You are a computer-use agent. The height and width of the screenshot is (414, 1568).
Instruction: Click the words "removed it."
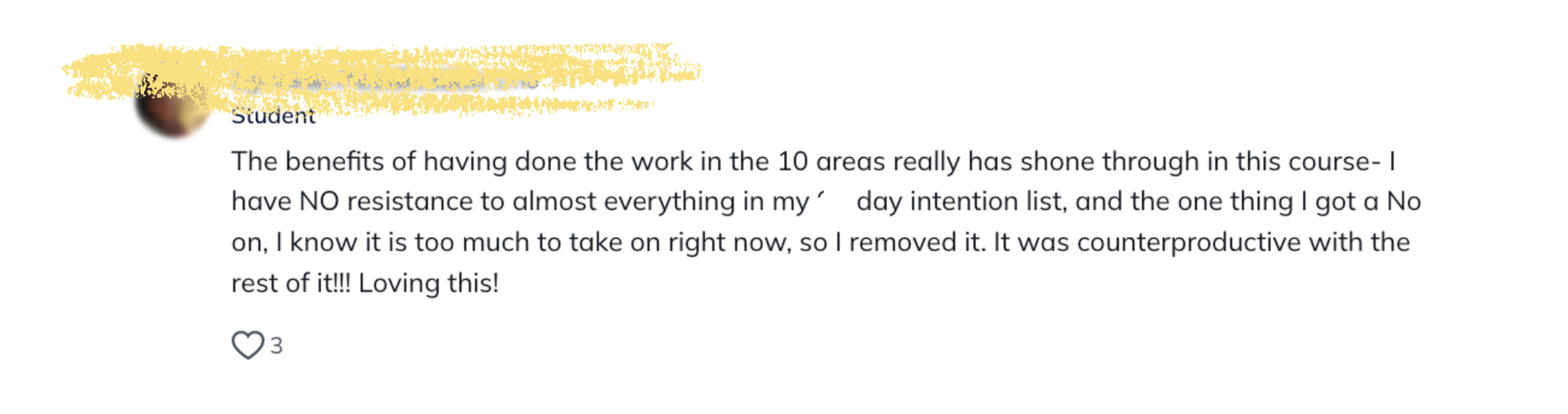[x=916, y=242]
